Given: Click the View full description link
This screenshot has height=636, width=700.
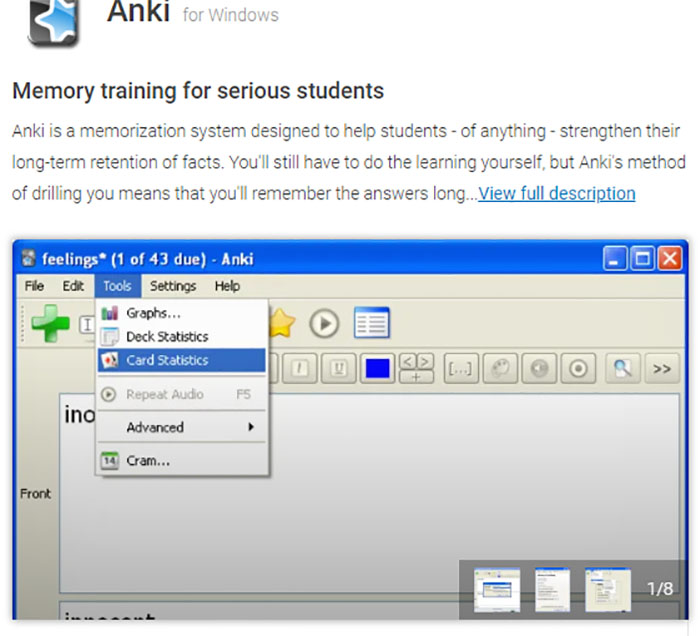Looking at the screenshot, I should coord(556,193).
